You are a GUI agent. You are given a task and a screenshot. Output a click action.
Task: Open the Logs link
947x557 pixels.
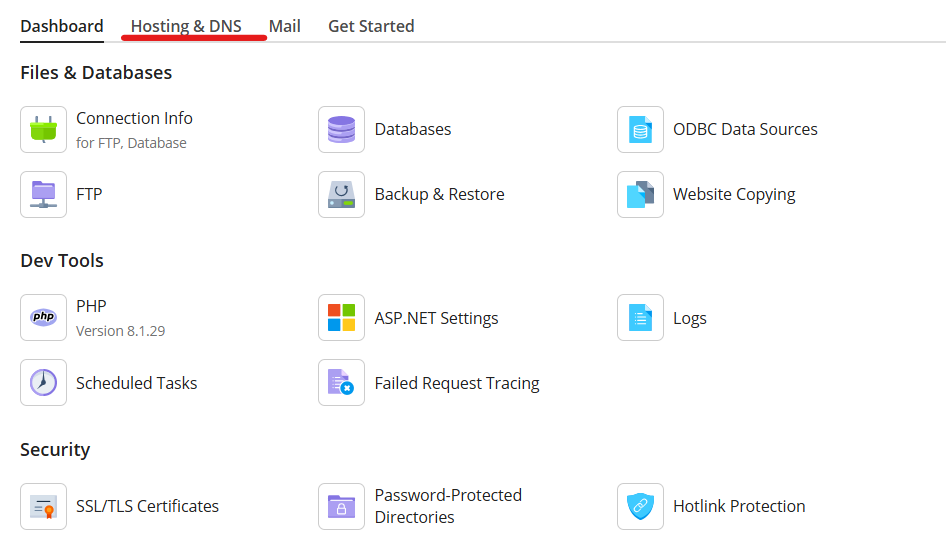690,318
